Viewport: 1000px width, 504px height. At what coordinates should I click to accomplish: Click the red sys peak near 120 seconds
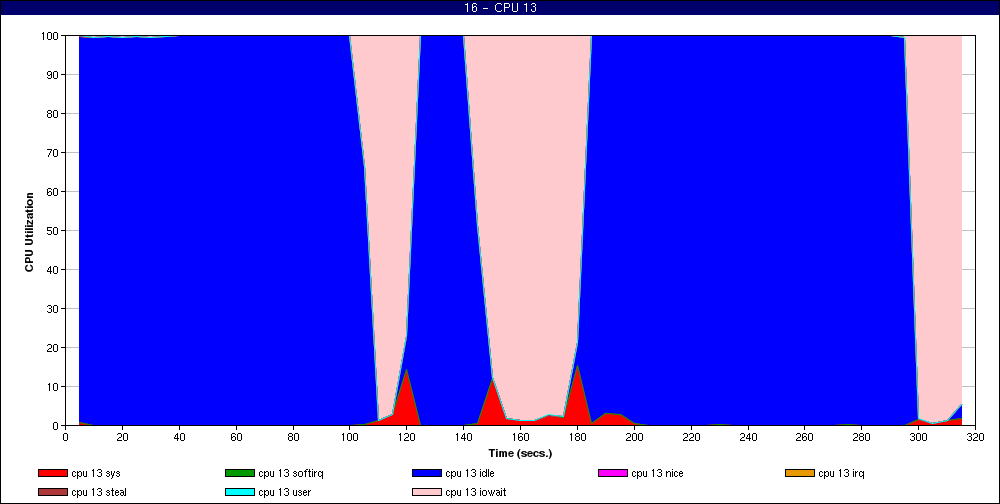pyautogui.click(x=406, y=400)
